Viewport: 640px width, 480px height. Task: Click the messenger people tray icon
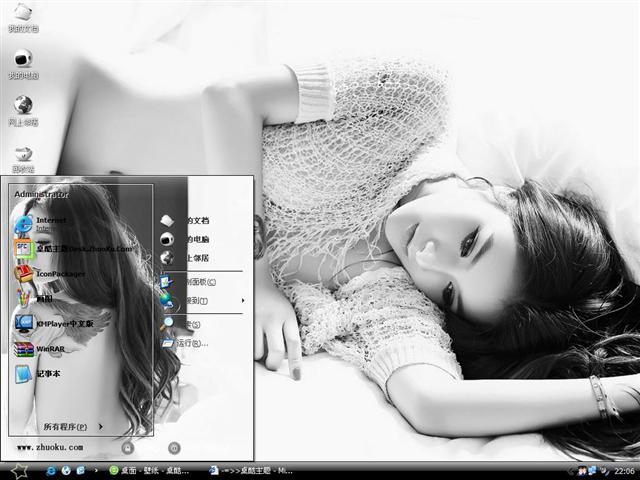click(582, 471)
